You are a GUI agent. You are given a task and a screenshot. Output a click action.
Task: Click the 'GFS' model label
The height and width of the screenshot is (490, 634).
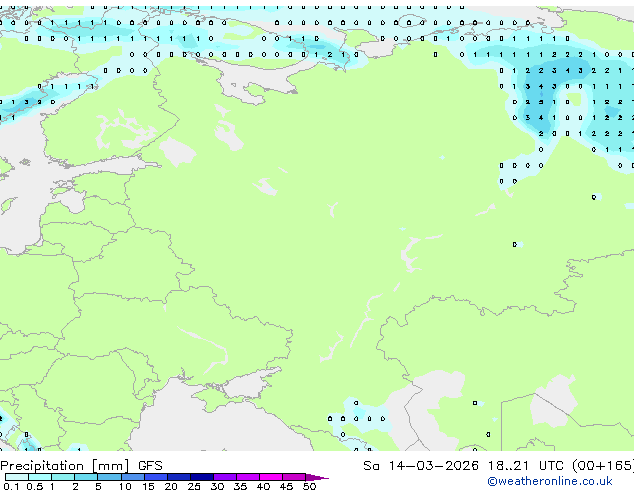click(150, 466)
